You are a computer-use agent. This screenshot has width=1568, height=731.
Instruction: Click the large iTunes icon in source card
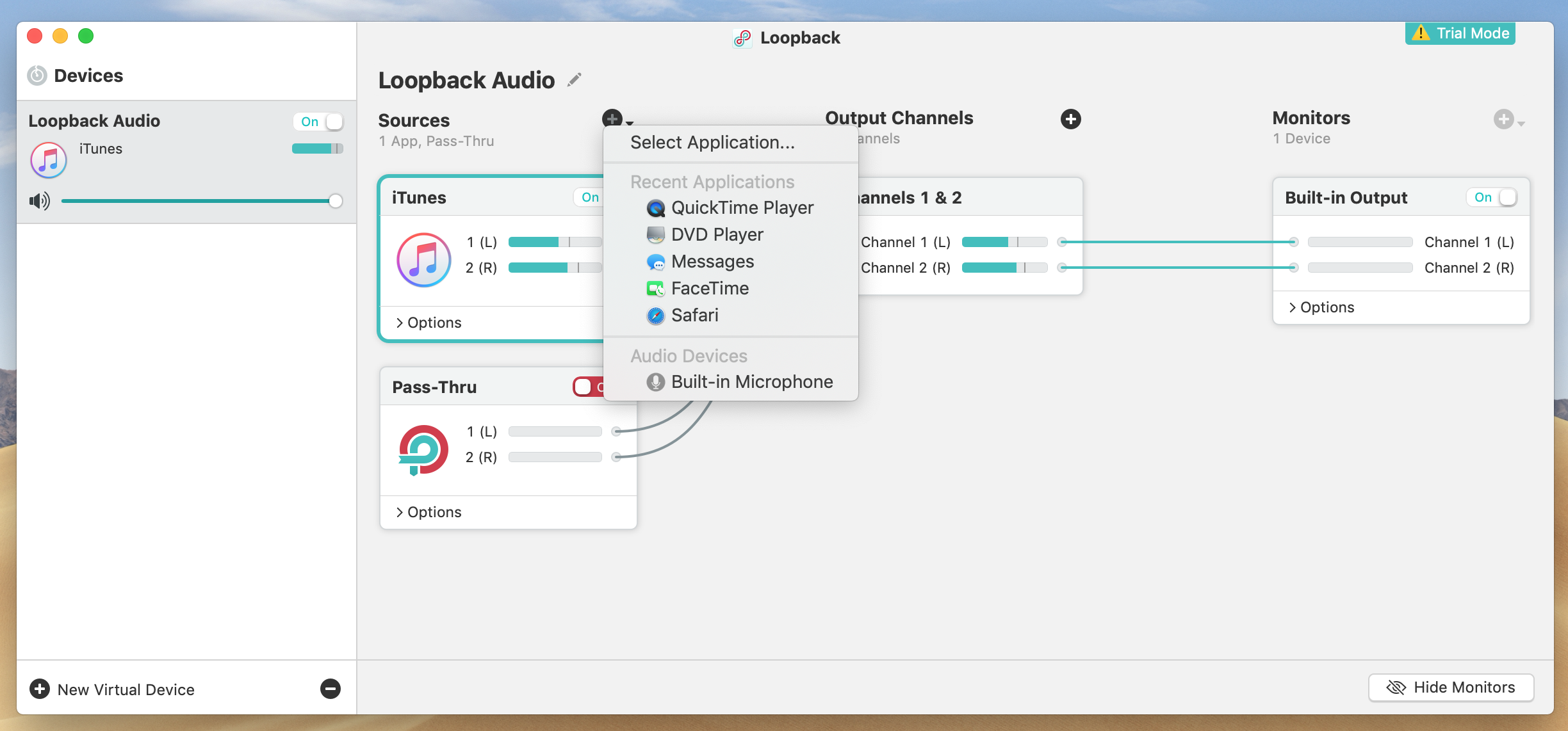click(x=423, y=260)
